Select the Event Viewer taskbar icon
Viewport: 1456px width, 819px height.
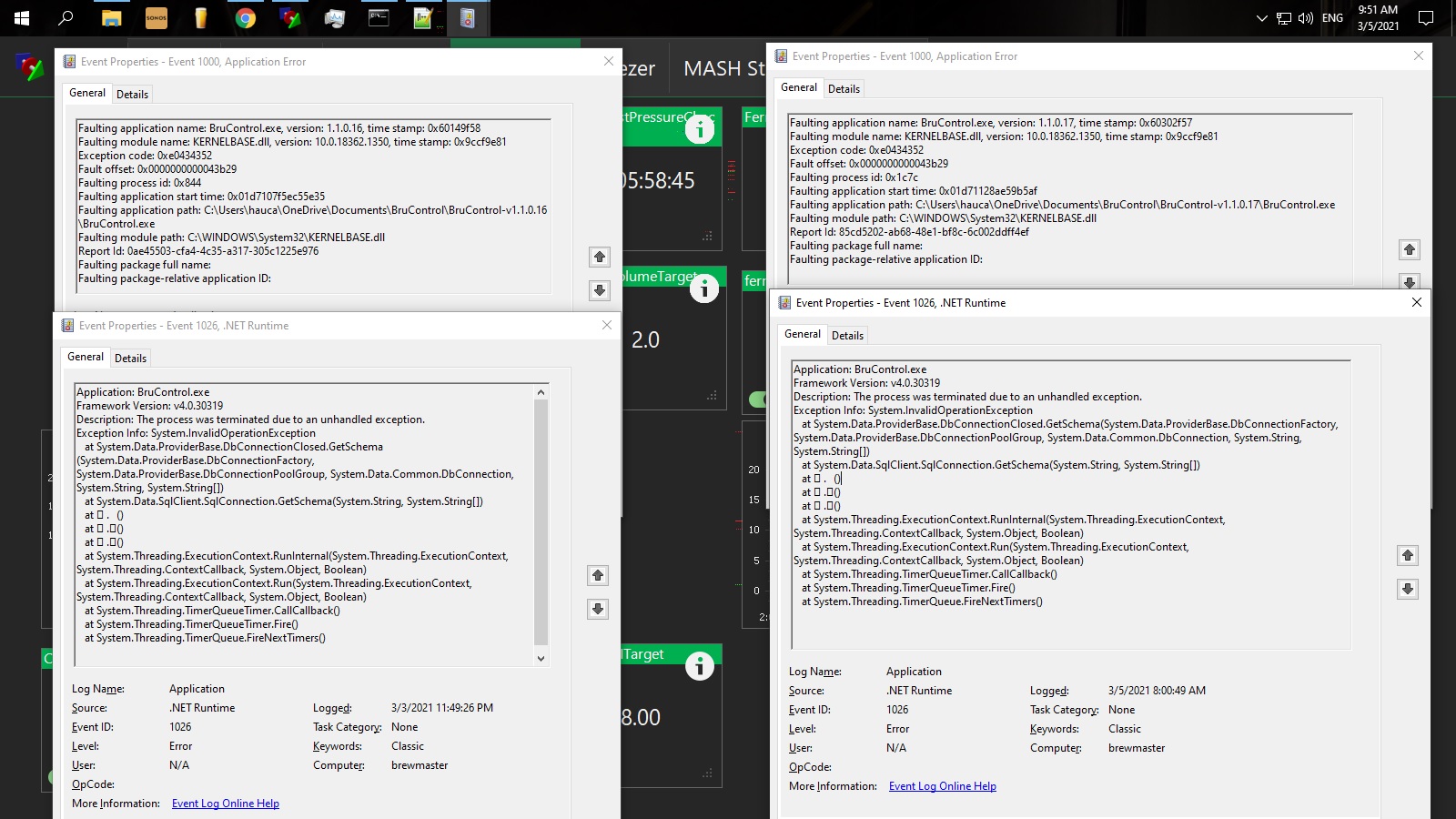[468, 18]
